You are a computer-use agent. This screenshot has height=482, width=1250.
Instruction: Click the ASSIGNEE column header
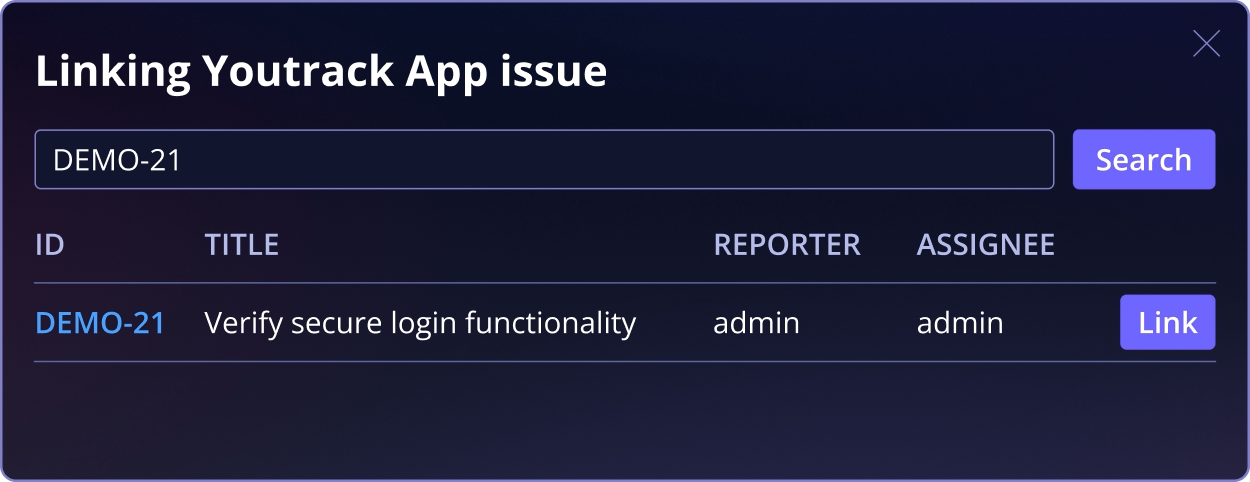click(x=986, y=245)
